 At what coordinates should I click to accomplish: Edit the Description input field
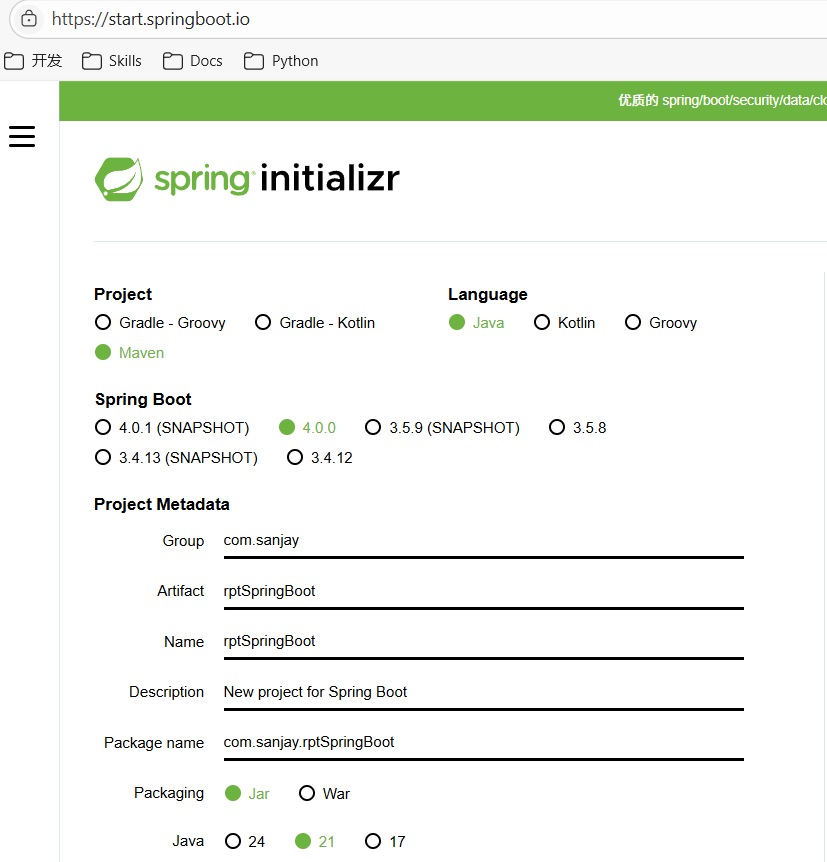pos(483,692)
